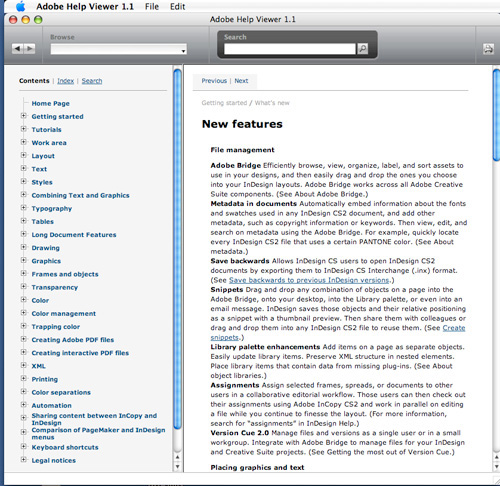
Task: Open the Edit menu
Action: [177, 6]
